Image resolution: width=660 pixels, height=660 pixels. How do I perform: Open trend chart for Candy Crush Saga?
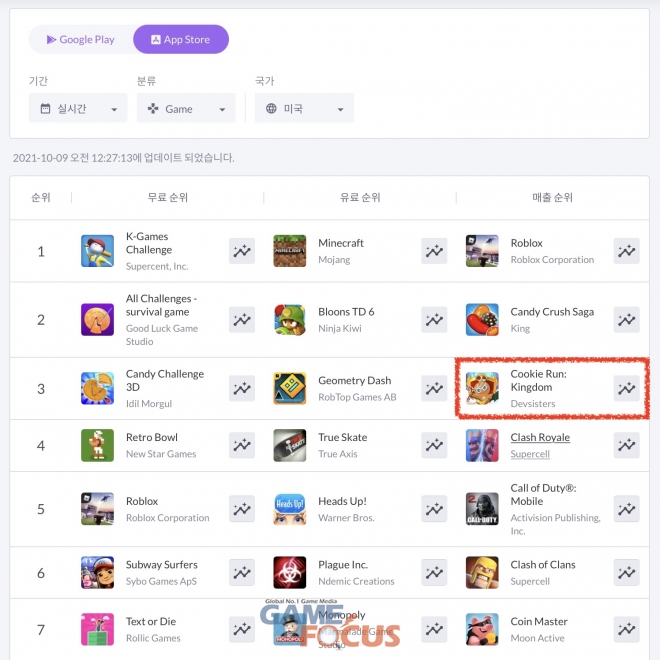[626, 320]
